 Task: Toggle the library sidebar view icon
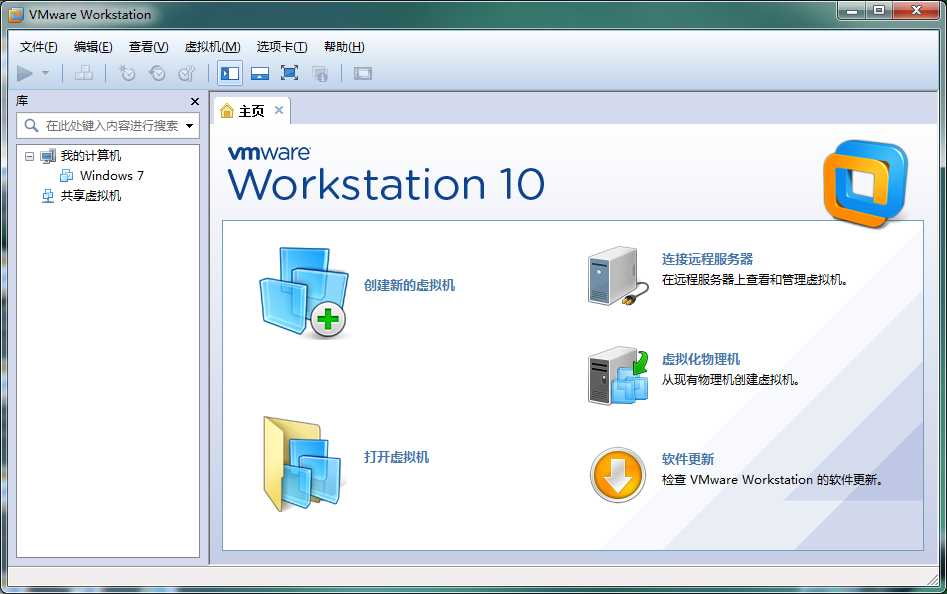click(x=230, y=74)
